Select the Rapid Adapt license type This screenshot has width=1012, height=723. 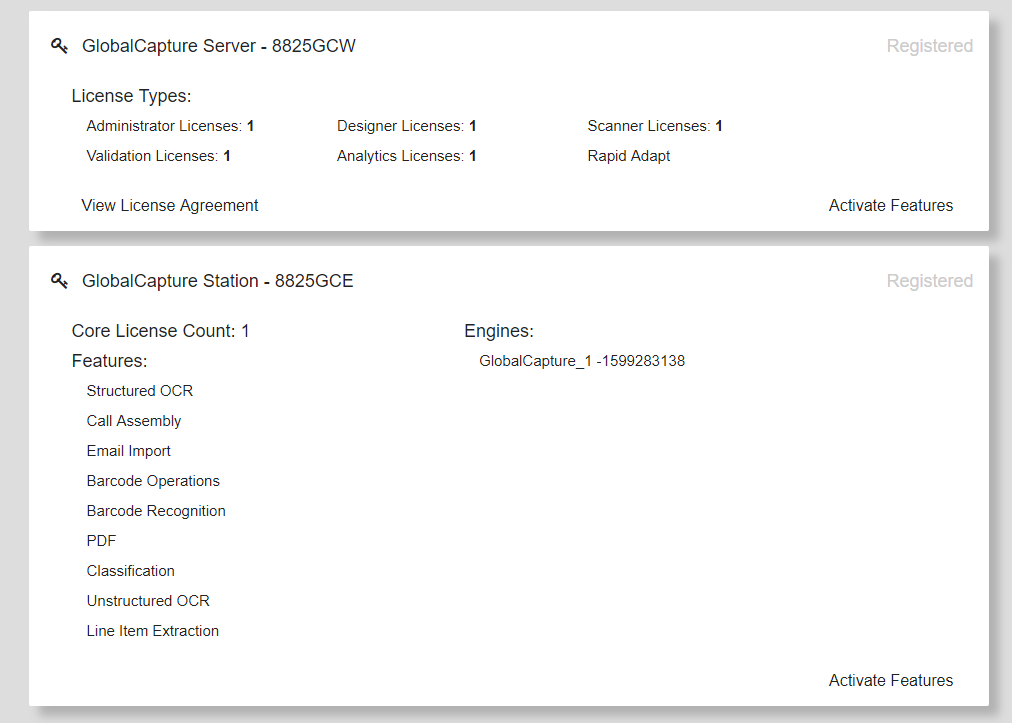click(628, 156)
